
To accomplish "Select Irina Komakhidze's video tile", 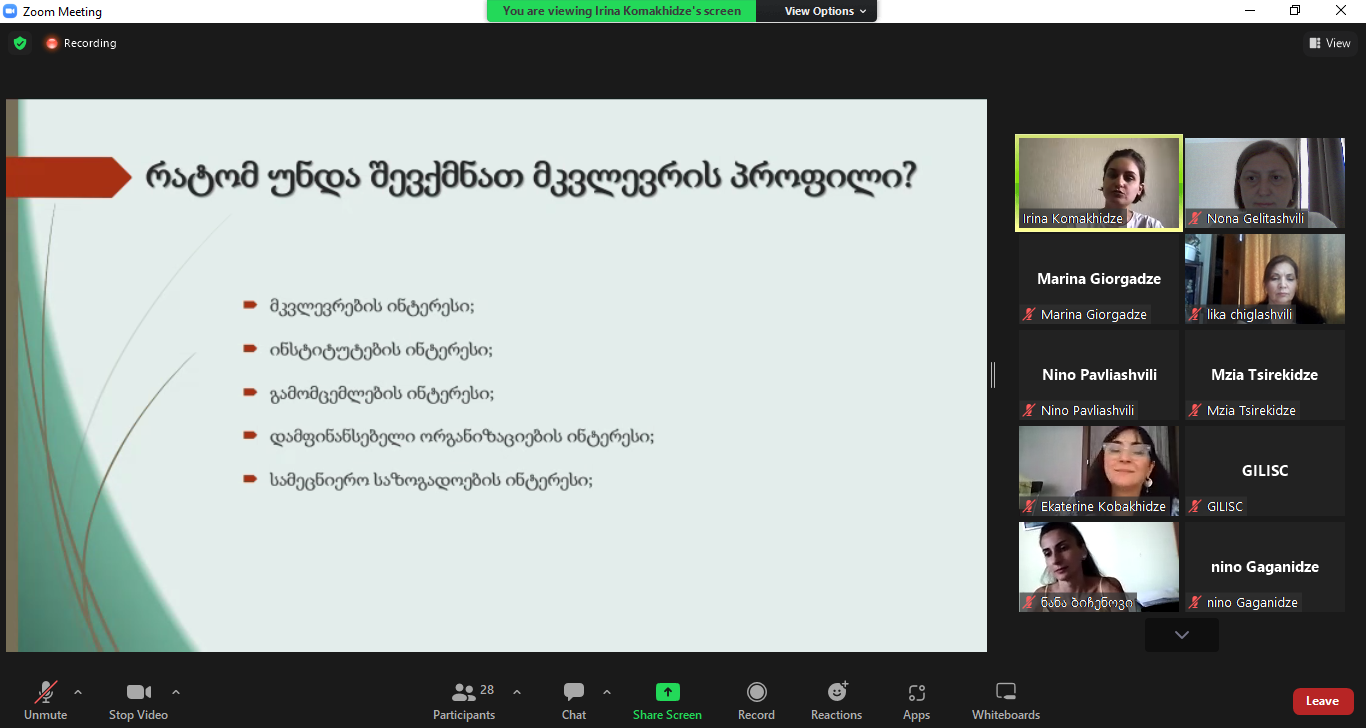I will (1099, 182).
